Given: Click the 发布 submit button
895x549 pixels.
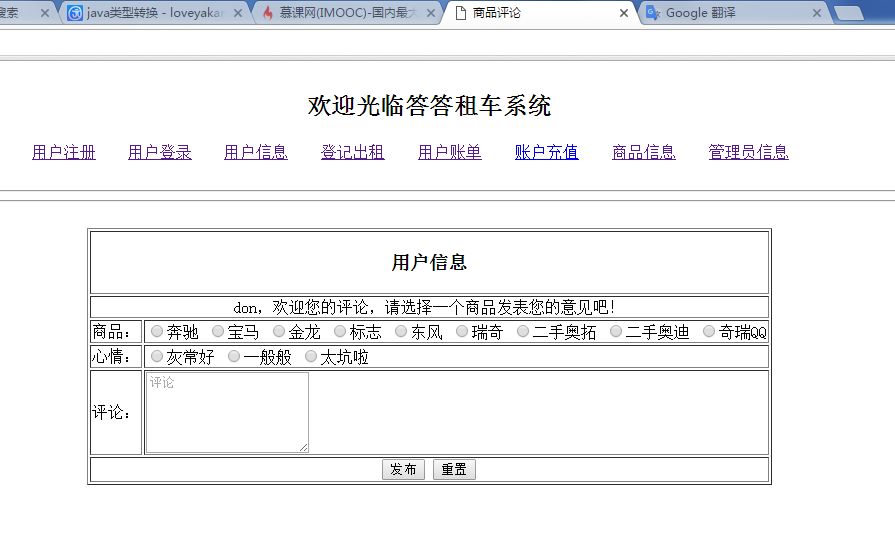Looking at the screenshot, I should (404, 470).
